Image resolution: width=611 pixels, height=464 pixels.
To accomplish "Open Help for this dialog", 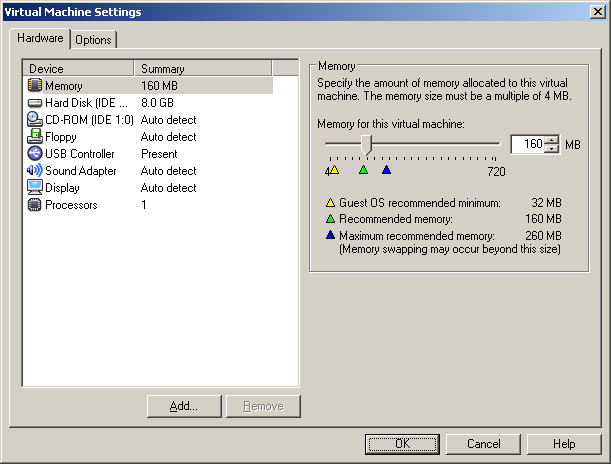I will pos(564,444).
